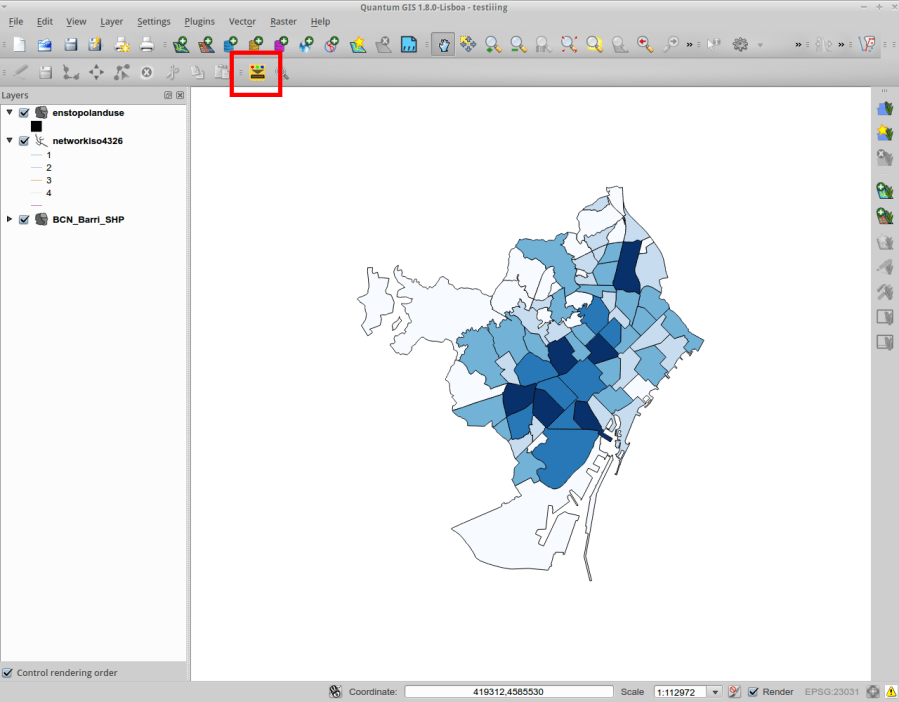Viewport: 899px width, 702px height.
Task: Click the Zoom In magnifier tool
Action: 493,45
